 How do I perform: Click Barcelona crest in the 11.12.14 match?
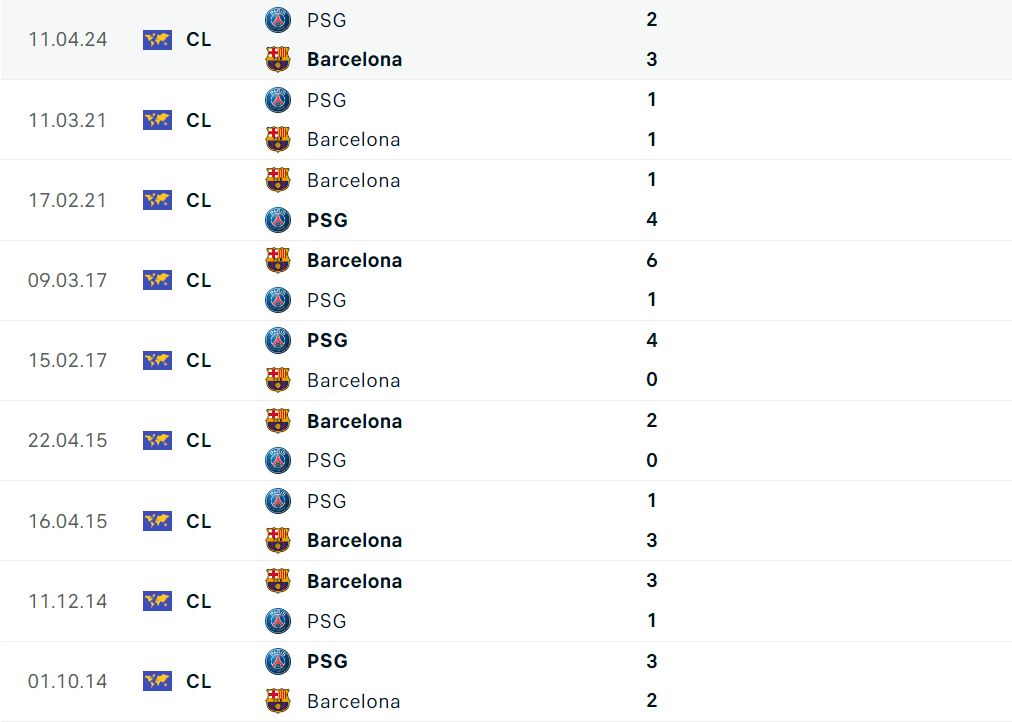point(277,581)
